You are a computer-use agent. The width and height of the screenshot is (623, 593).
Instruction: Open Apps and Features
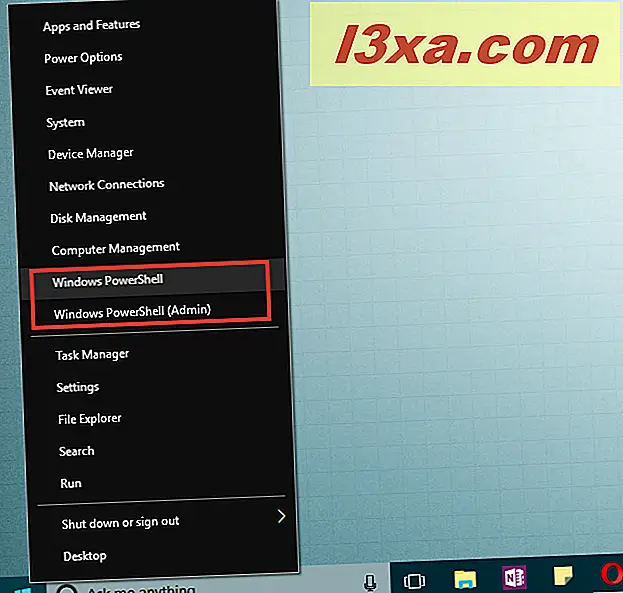point(91,26)
